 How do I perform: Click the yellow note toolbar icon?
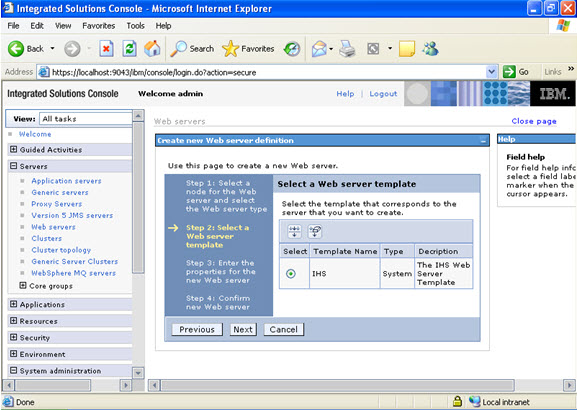coord(407,49)
